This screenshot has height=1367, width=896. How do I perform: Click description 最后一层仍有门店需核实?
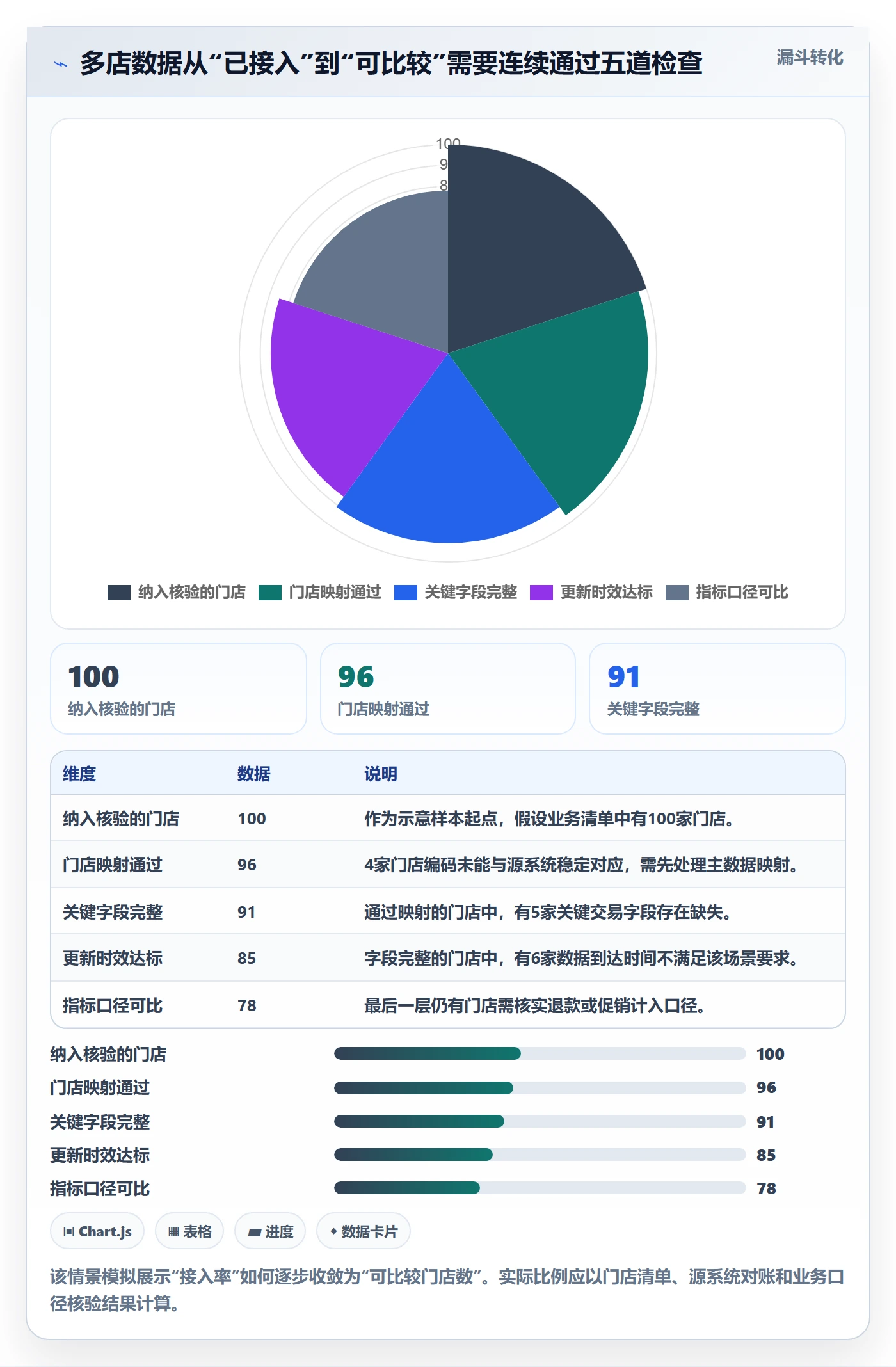point(535,1005)
